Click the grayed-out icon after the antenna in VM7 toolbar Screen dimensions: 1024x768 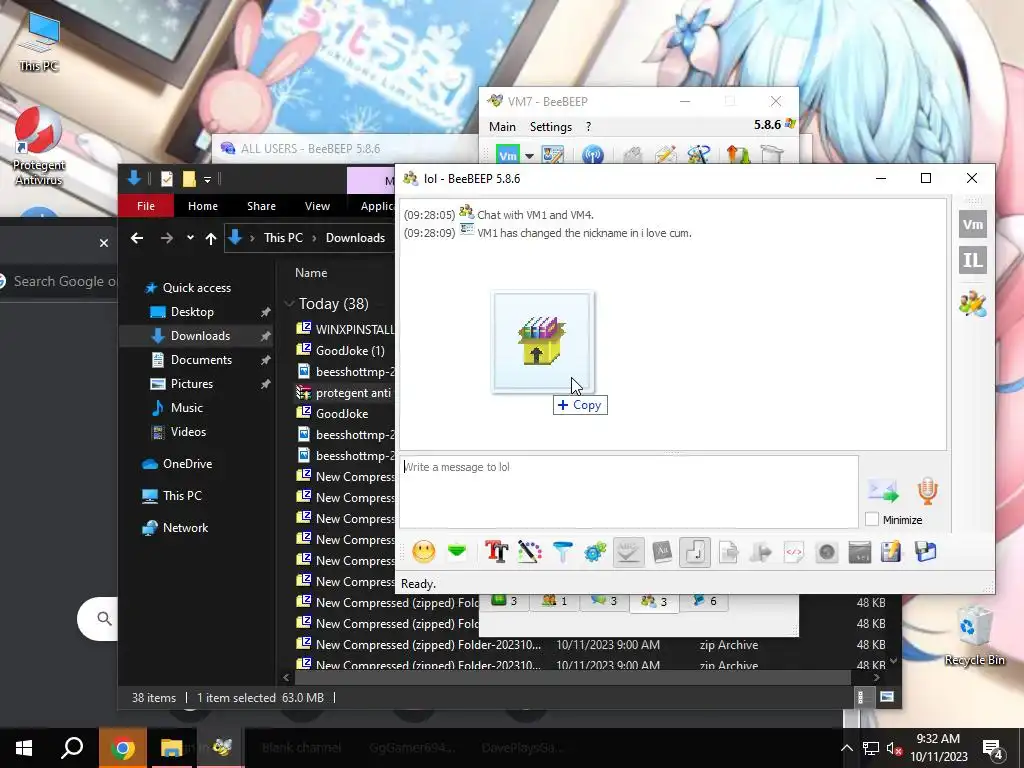632,155
